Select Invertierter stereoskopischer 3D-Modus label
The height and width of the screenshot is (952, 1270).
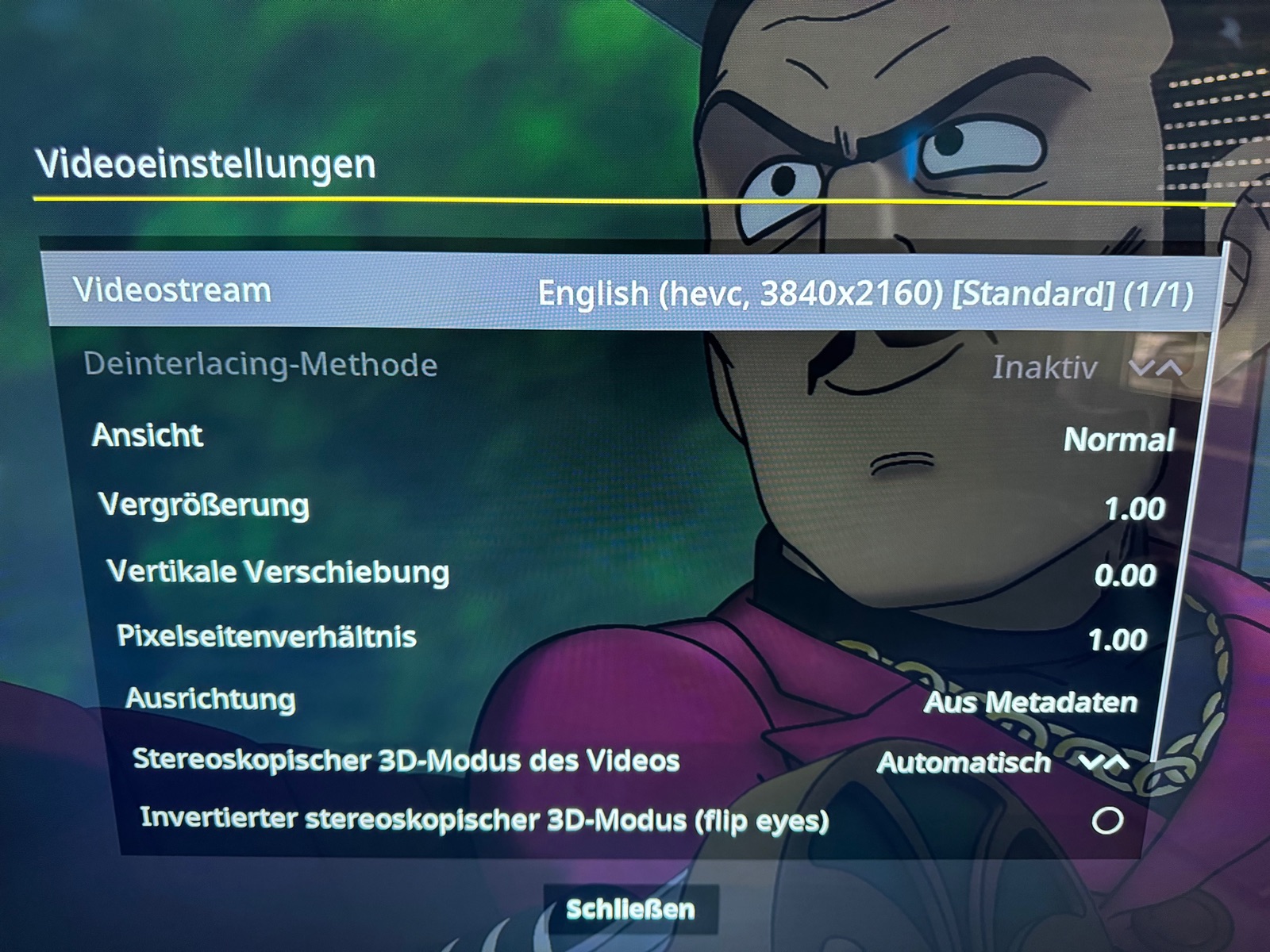(x=484, y=819)
